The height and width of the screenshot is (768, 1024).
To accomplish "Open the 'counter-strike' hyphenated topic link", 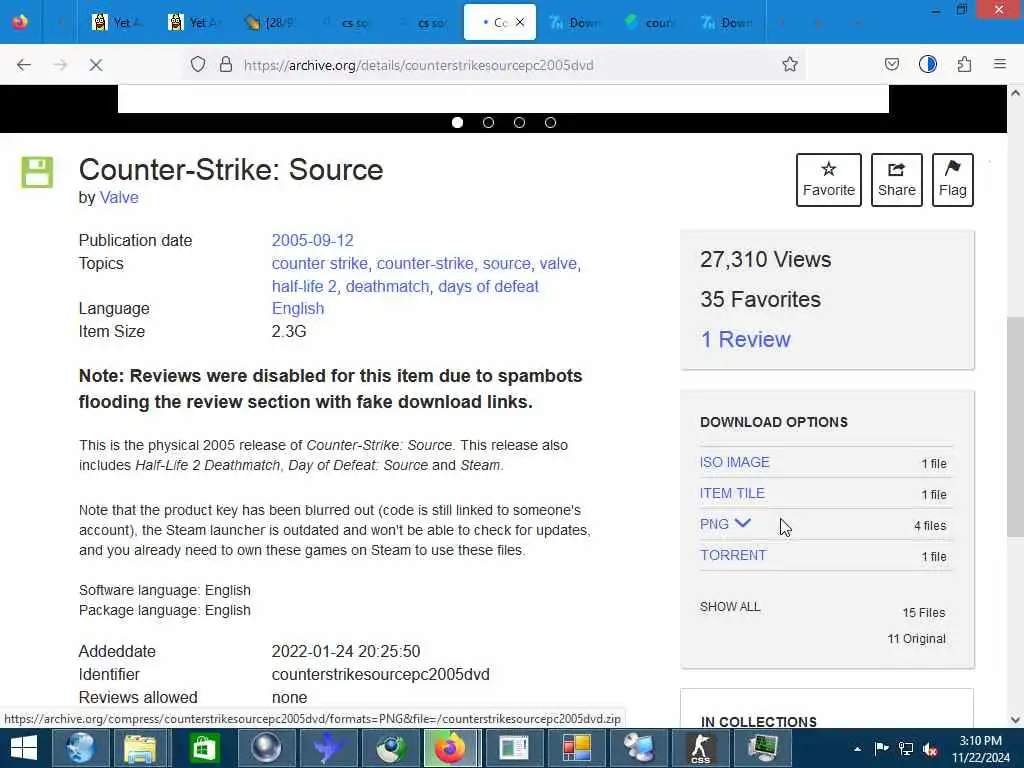I will point(425,263).
